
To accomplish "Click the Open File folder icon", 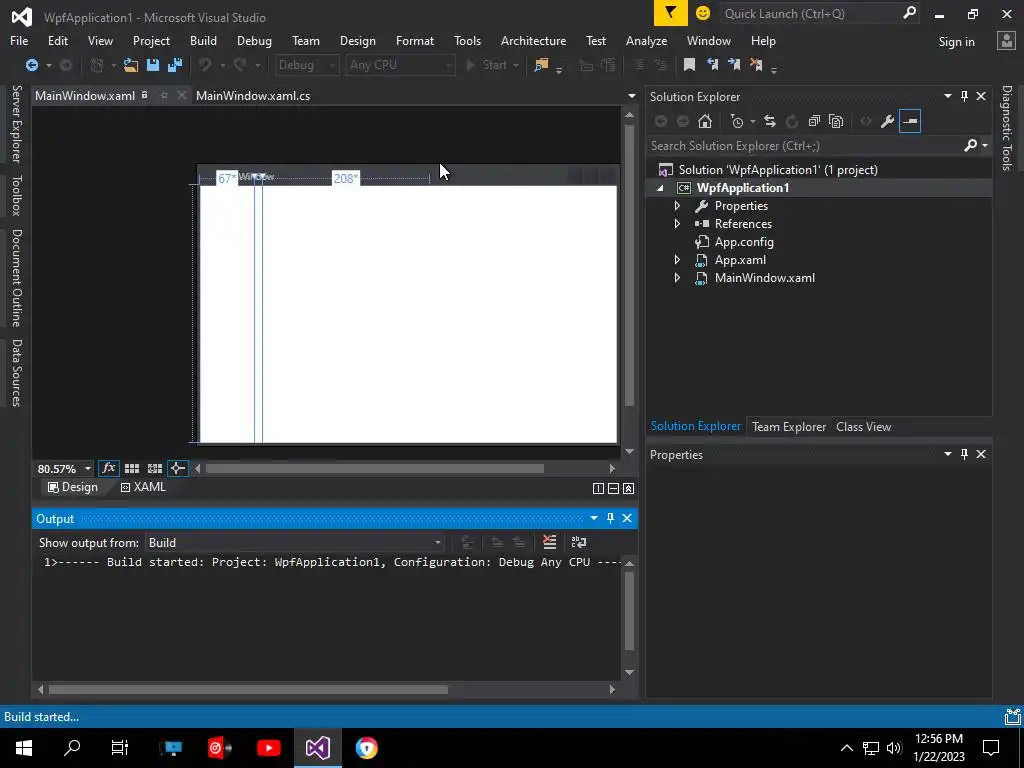I will 131,65.
